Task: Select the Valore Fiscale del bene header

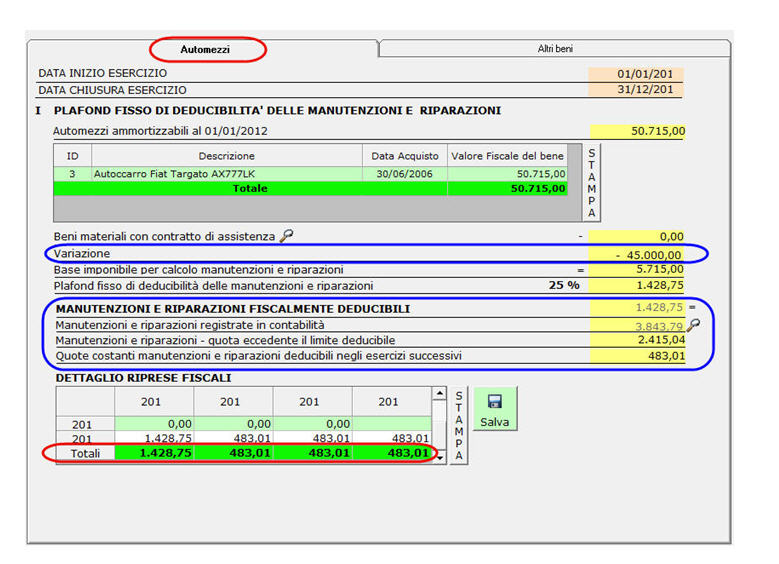Action: tap(507, 156)
